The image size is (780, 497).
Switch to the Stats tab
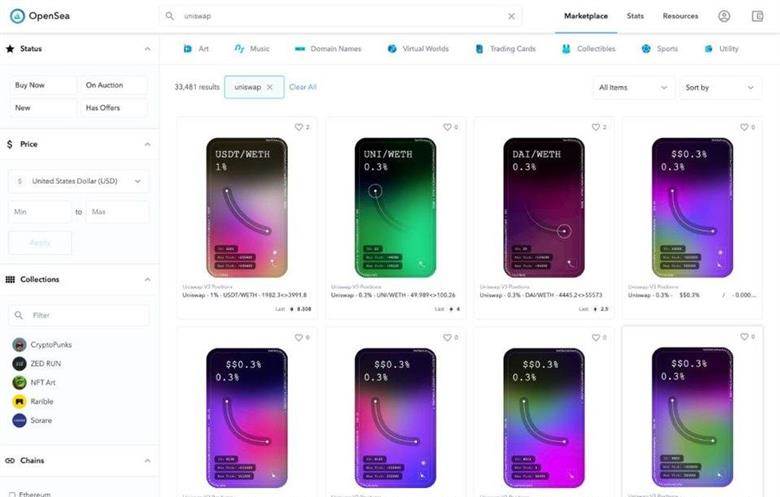click(x=635, y=16)
